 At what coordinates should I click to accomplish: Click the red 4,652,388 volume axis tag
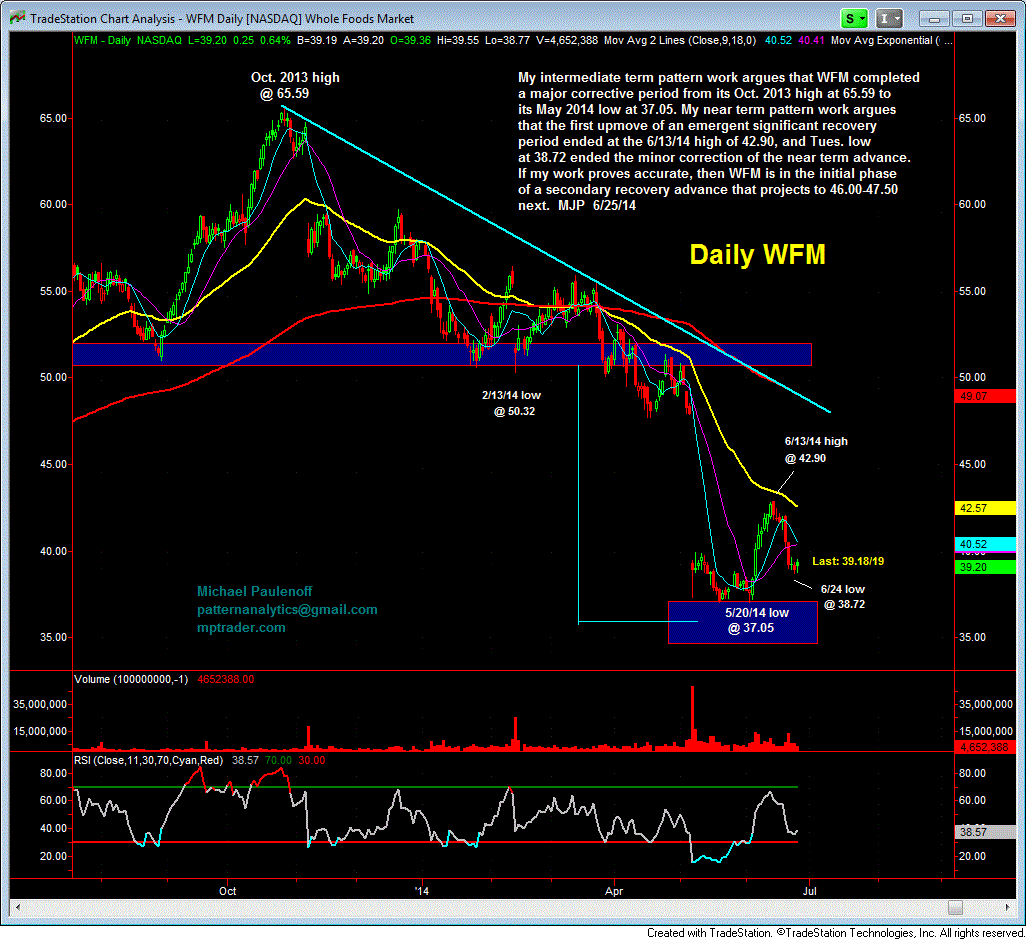pyautogui.click(x=985, y=747)
